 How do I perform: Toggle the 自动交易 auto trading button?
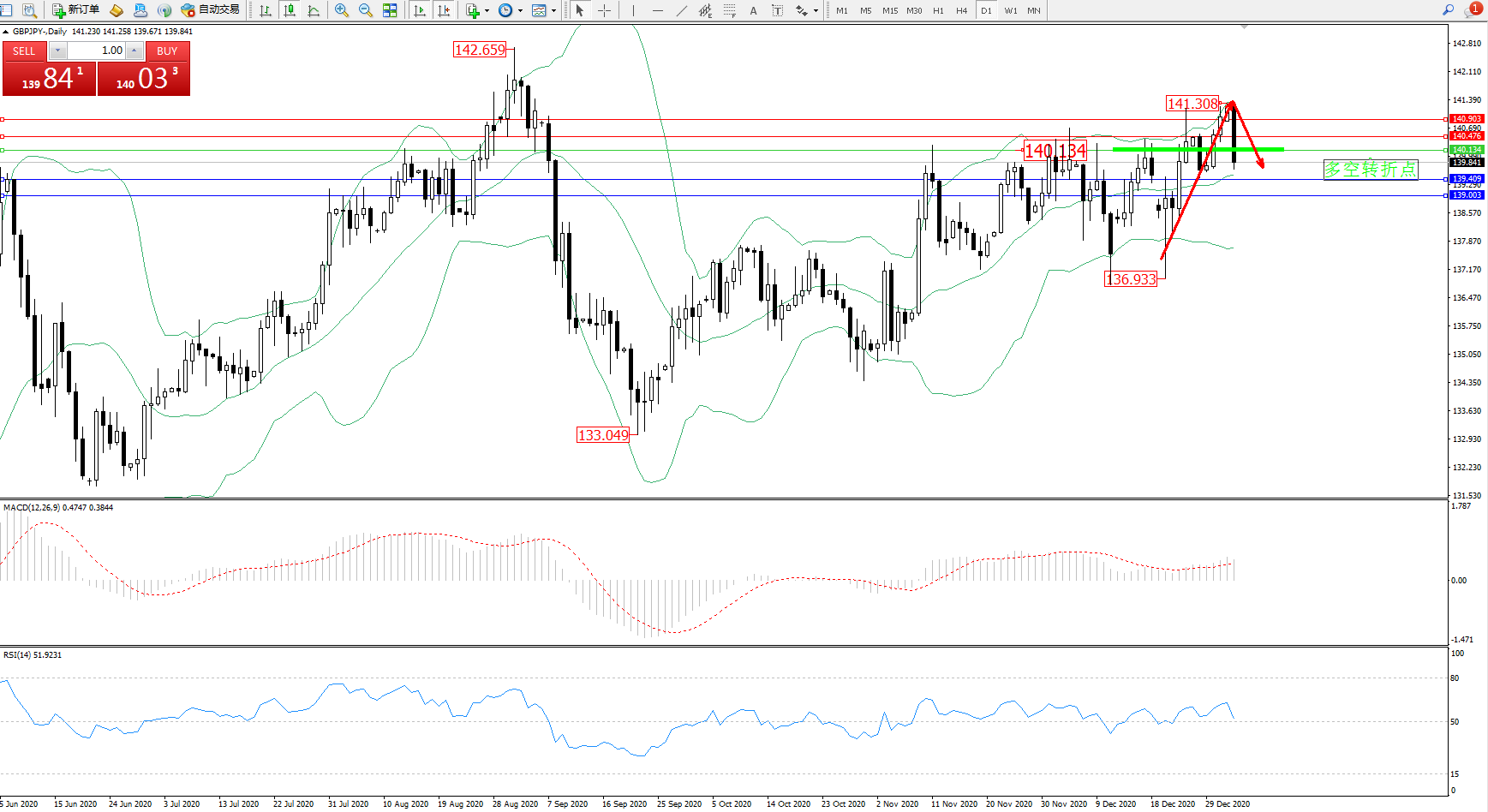pos(211,10)
